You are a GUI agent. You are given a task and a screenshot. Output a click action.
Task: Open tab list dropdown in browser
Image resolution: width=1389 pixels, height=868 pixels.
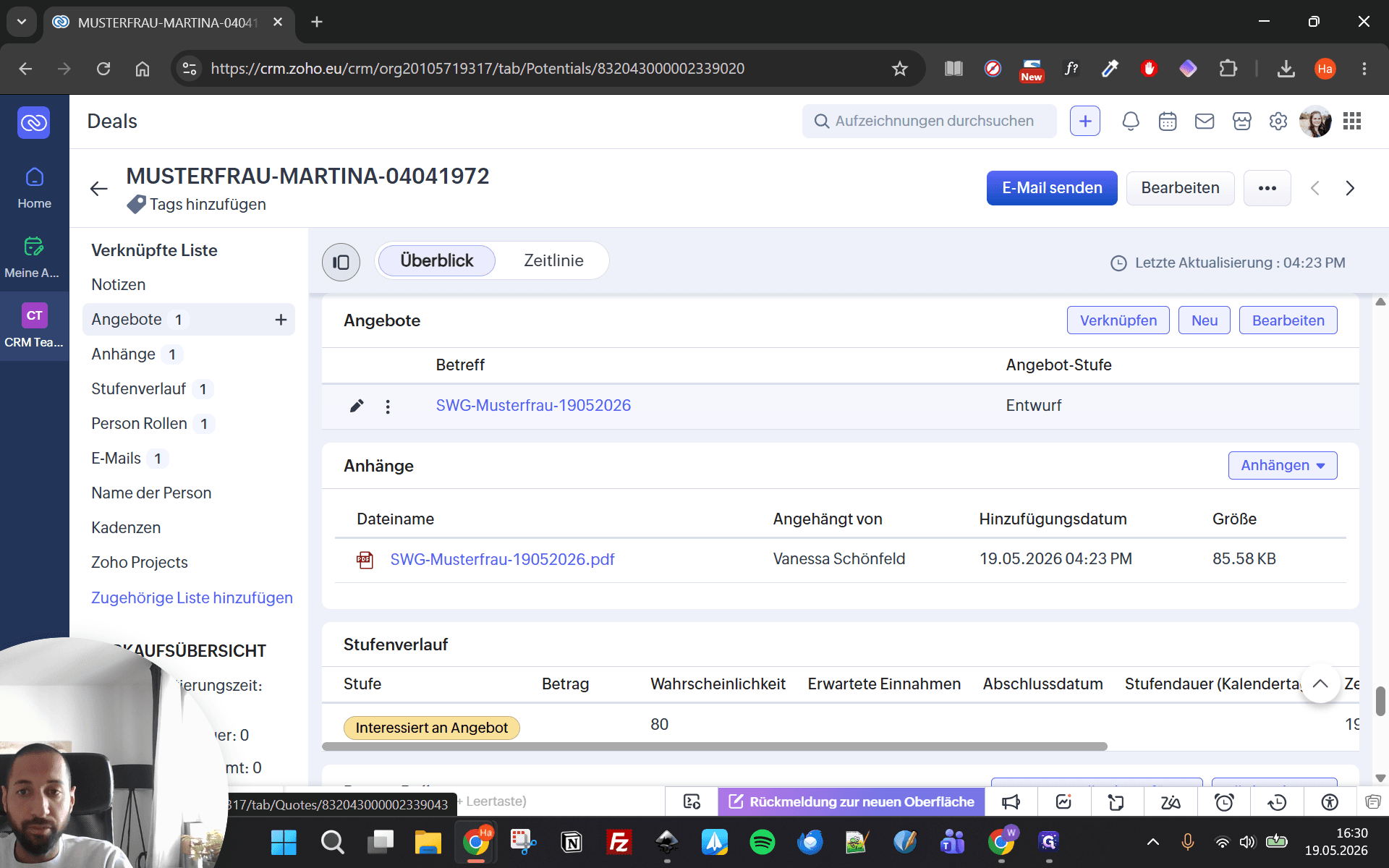[x=22, y=22]
